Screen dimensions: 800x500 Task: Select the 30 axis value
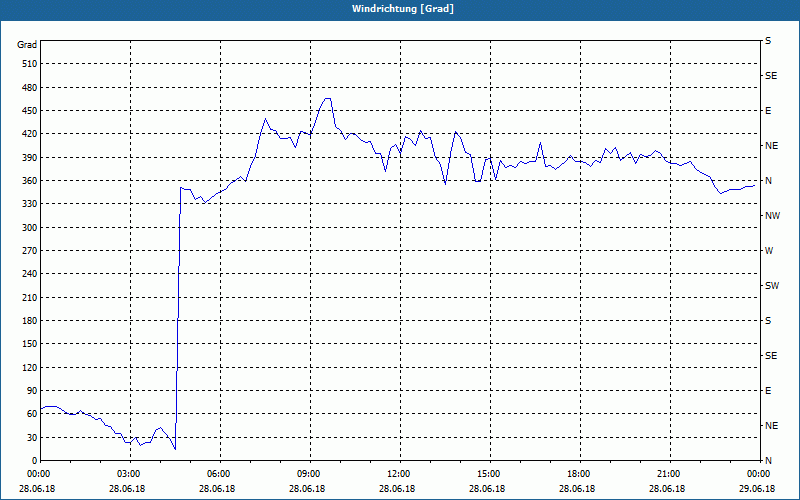tap(32, 437)
